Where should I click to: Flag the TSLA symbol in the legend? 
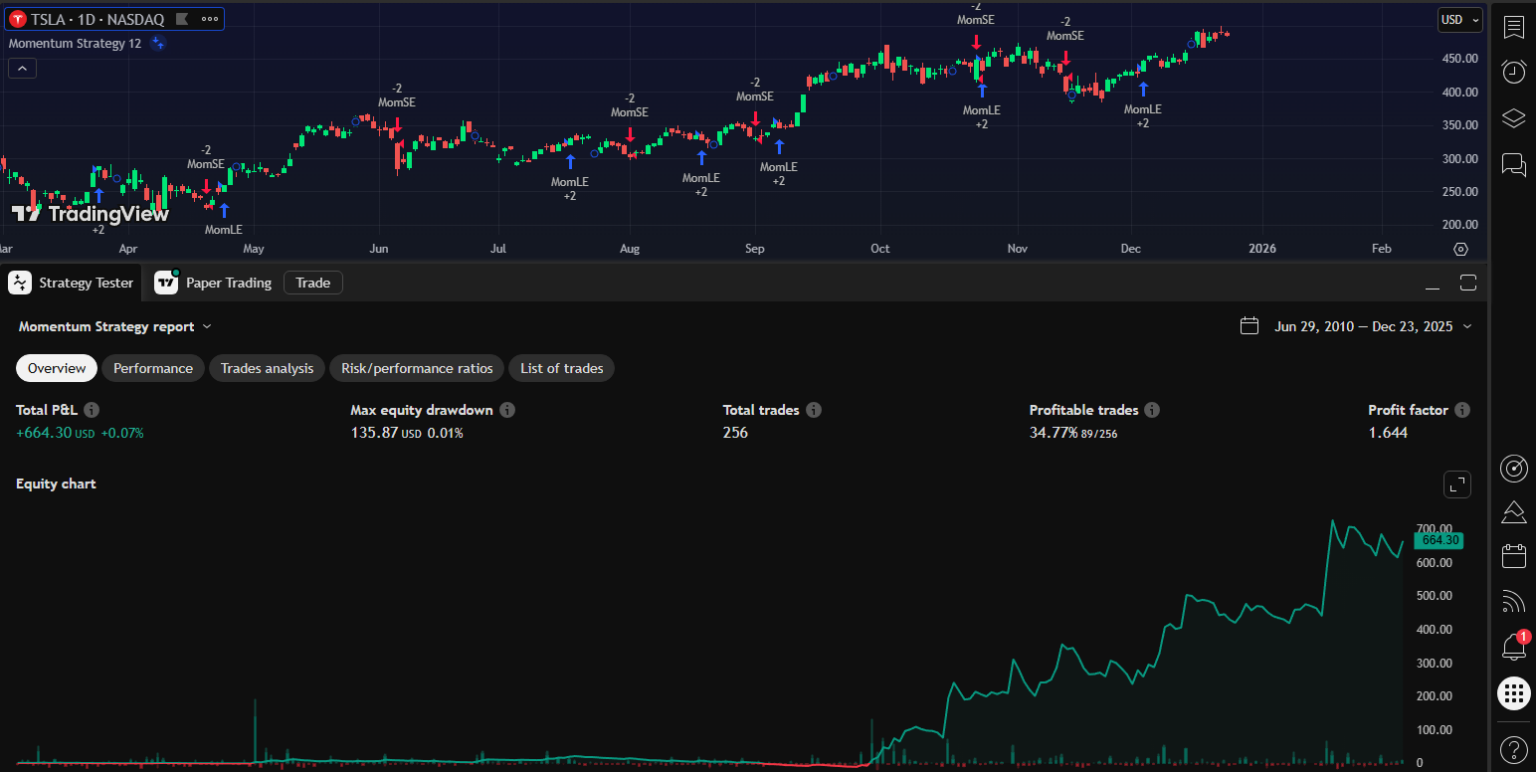pyautogui.click(x=183, y=18)
